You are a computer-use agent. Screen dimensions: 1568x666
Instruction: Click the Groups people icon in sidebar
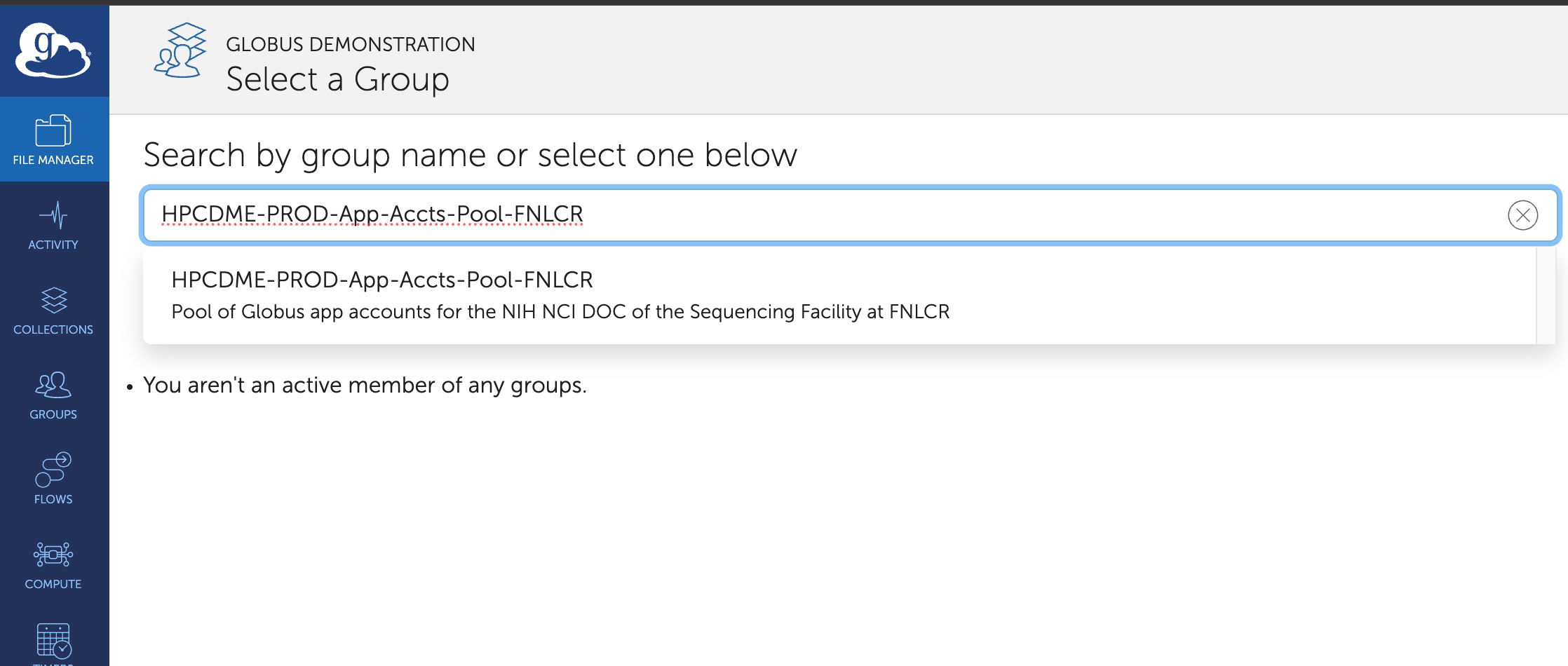point(53,385)
